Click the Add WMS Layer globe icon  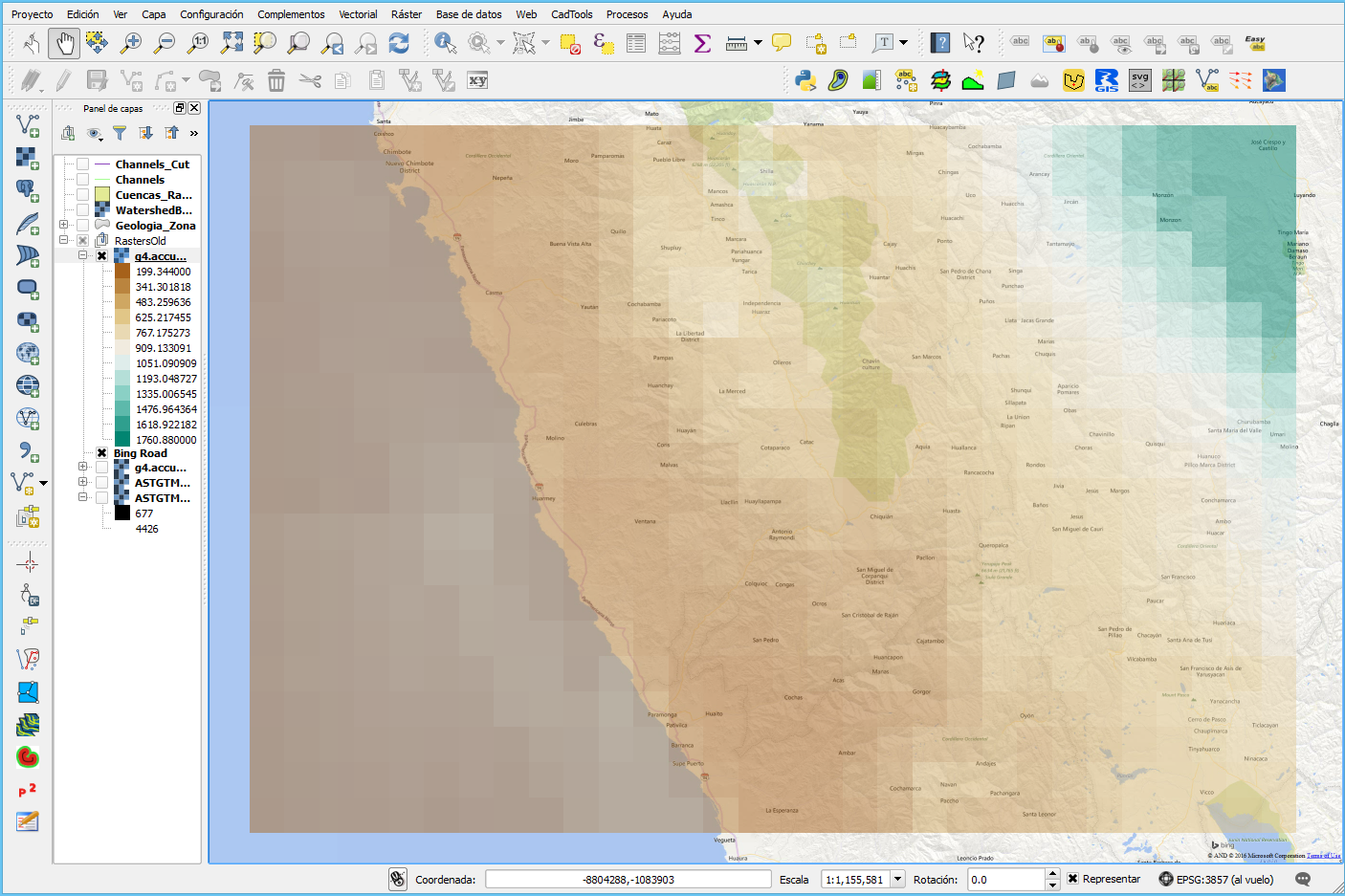pyautogui.click(x=28, y=353)
